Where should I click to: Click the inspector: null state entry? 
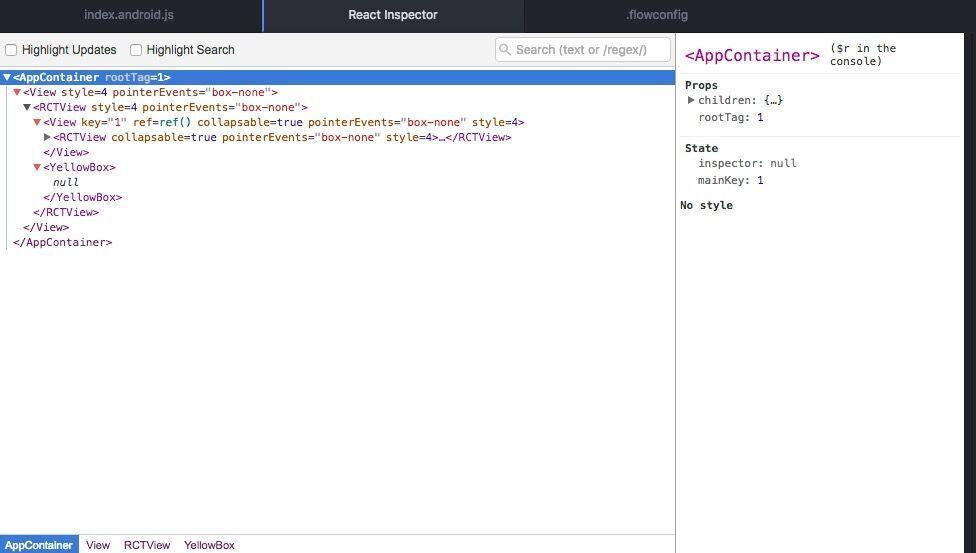click(747, 163)
